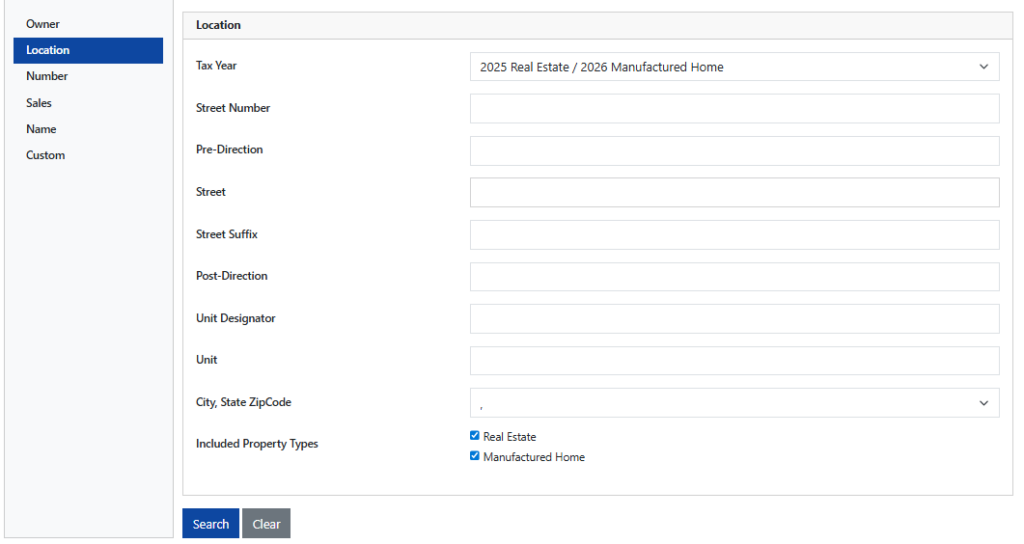The width and height of the screenshot is (1024, 544).
Task: Focus the Post-Direction text field
Action: coord(734,277)
